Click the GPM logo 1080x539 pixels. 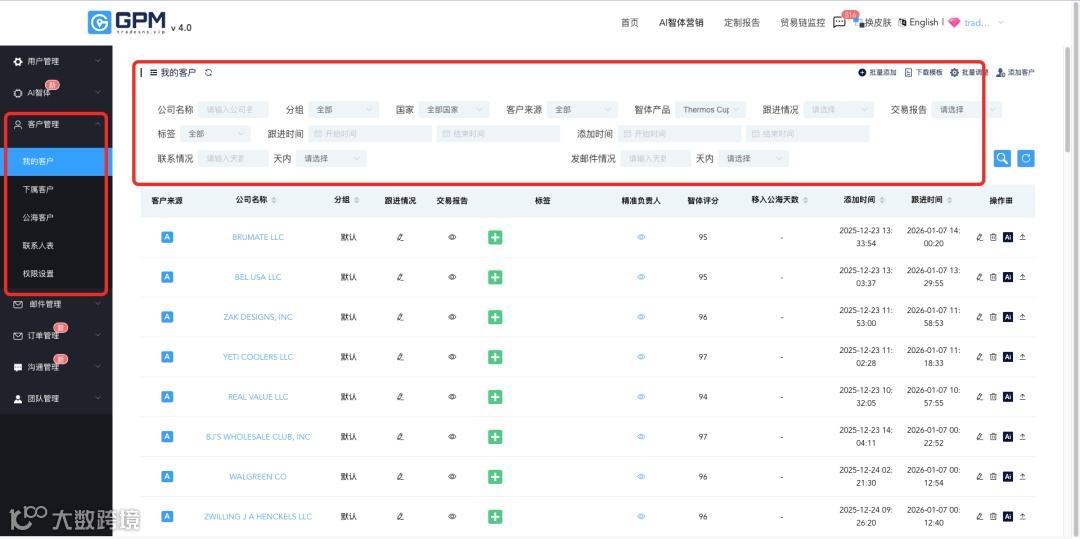pos(127,23)
